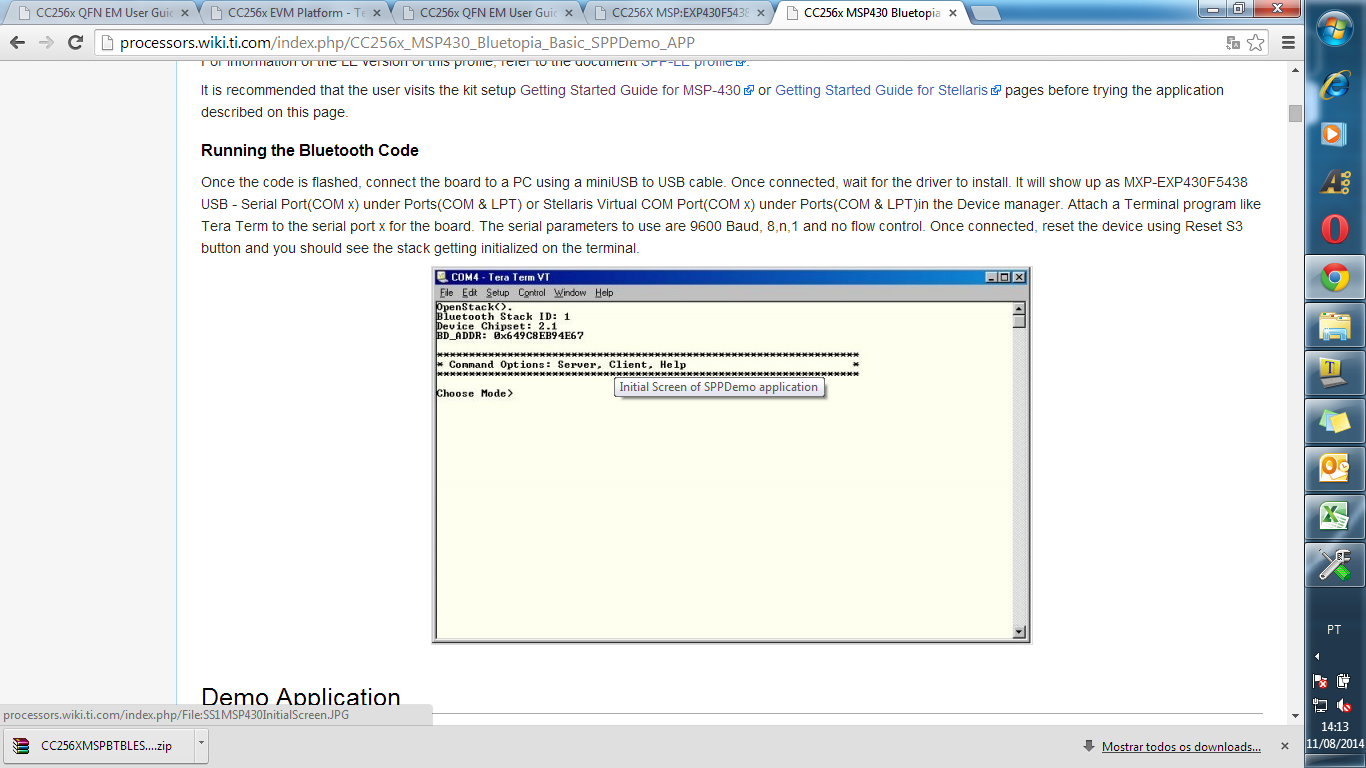Click the Chrome taskbar icon
Image resolution: width=1366 pixels, height=768 pixels.
point(1335,278)
